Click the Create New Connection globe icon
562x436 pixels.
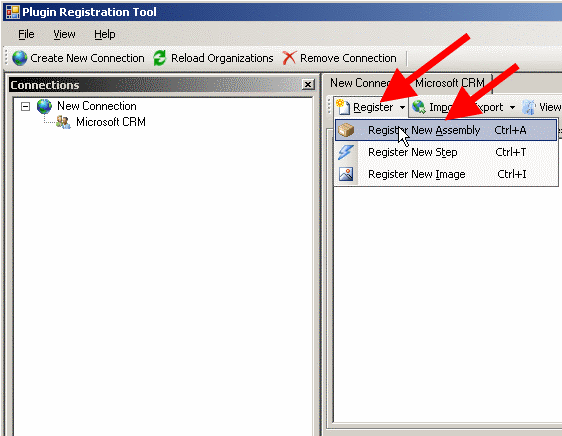[x=19, y=58]
